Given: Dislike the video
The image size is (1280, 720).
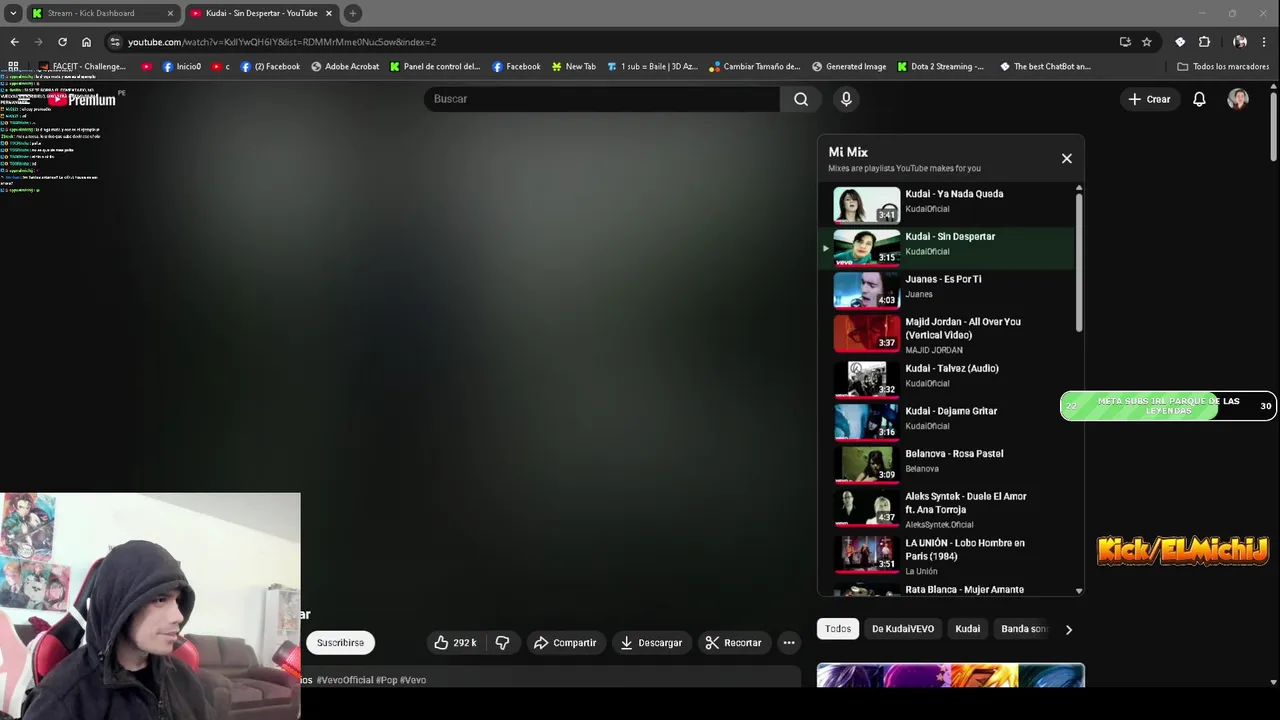Looking at the screenshot, I should [502, 643].
